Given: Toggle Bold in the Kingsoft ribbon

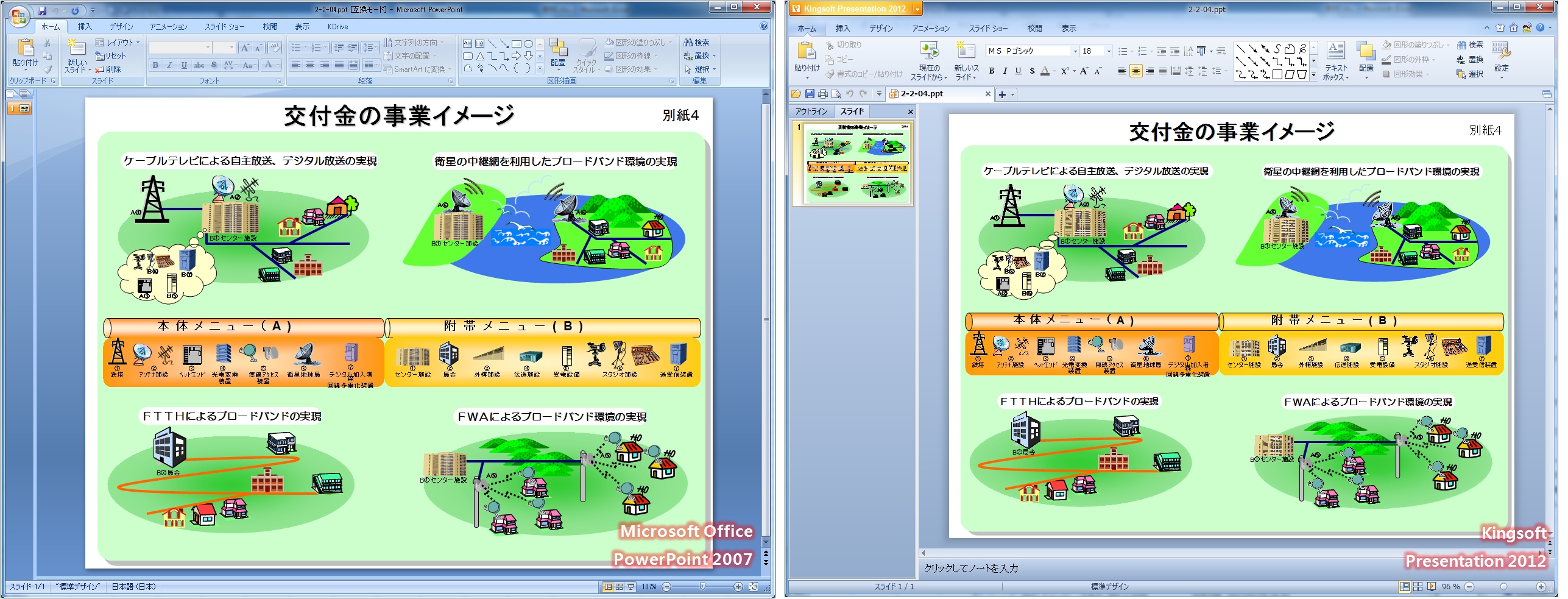Looking at the screenshot, I should tap(992, 71).
